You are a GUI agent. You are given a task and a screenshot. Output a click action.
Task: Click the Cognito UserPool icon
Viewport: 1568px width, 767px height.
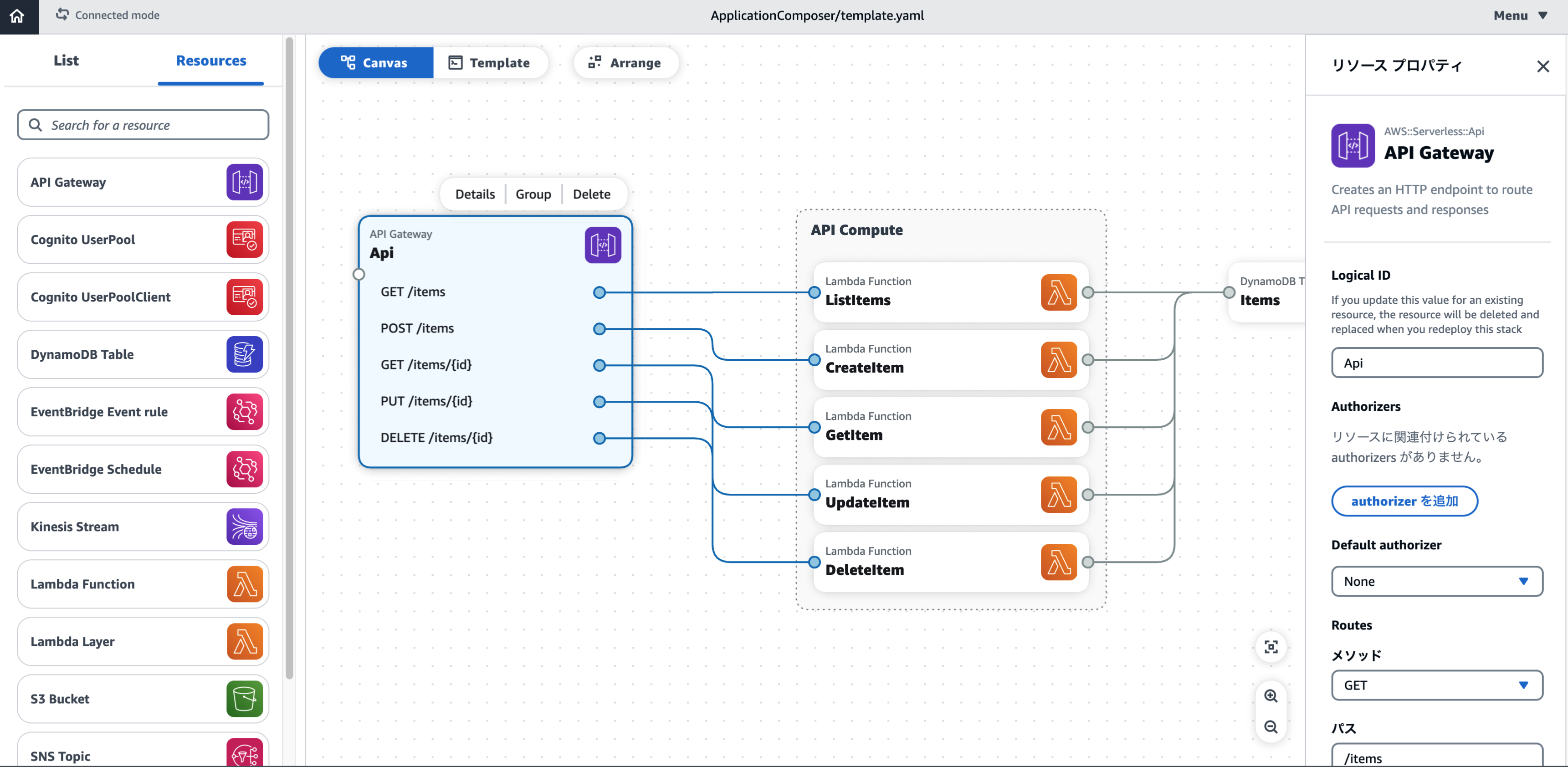tap(244, 239)
